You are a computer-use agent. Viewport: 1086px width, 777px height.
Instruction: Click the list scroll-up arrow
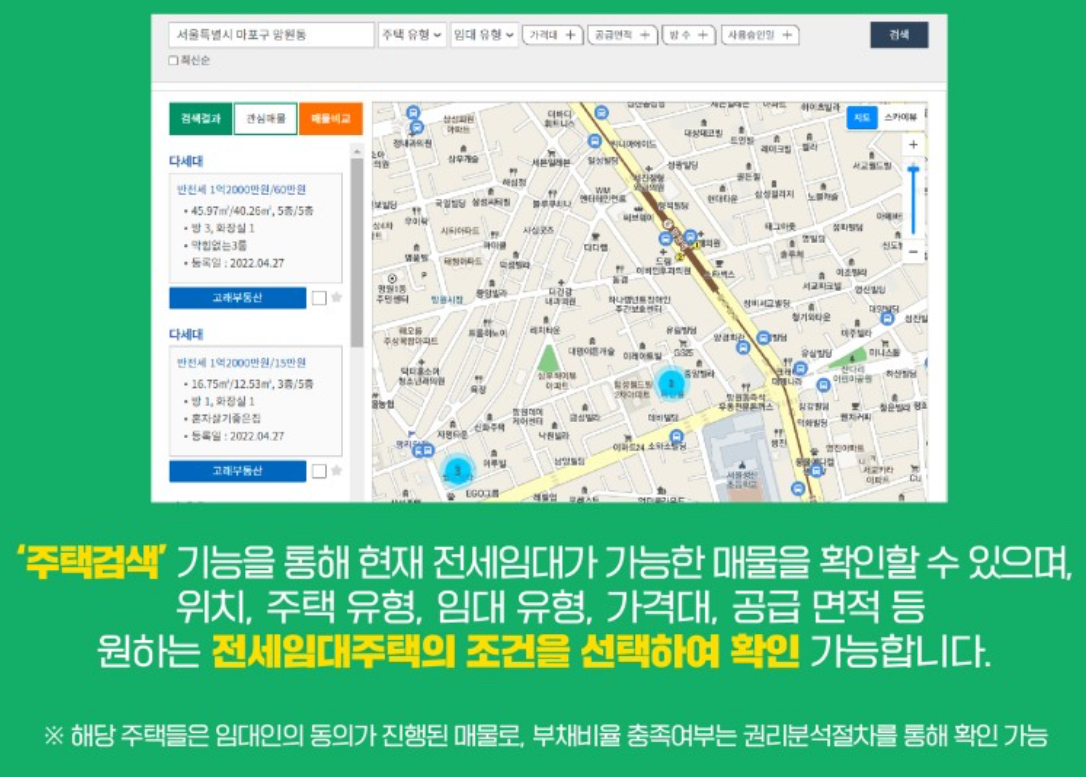point(357,151)
